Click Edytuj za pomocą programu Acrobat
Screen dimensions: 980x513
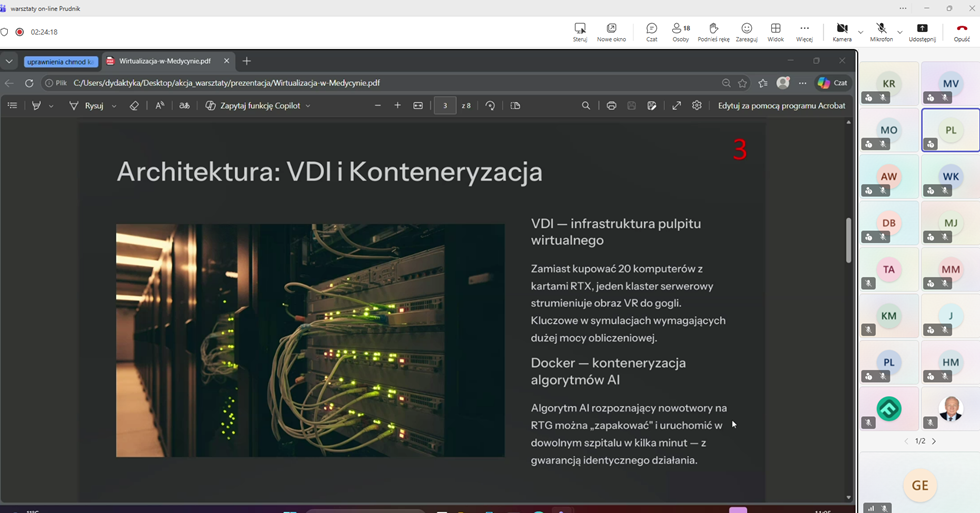click(781, 105)
